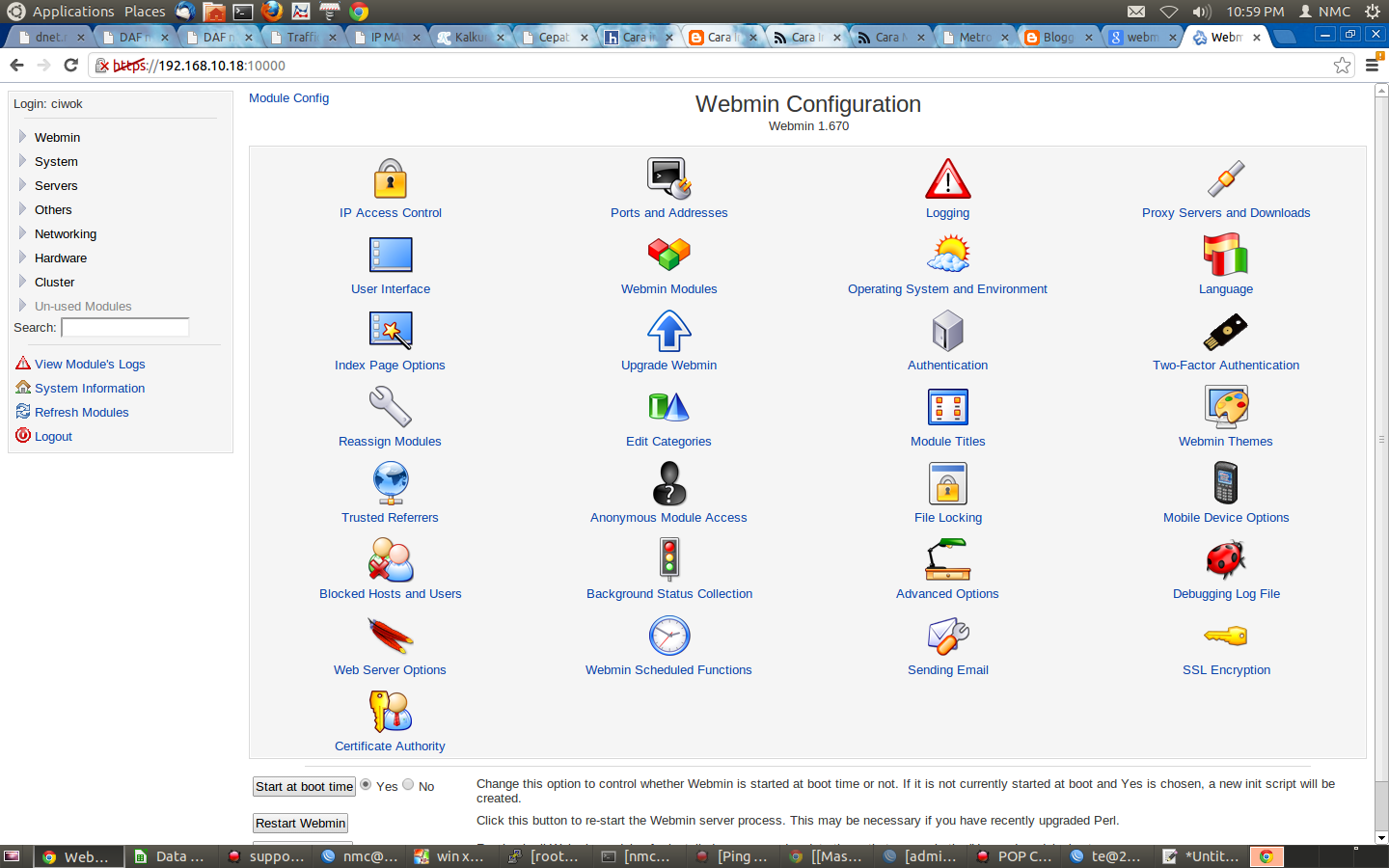
Task: Expand the System category
Action: point(56,161)
